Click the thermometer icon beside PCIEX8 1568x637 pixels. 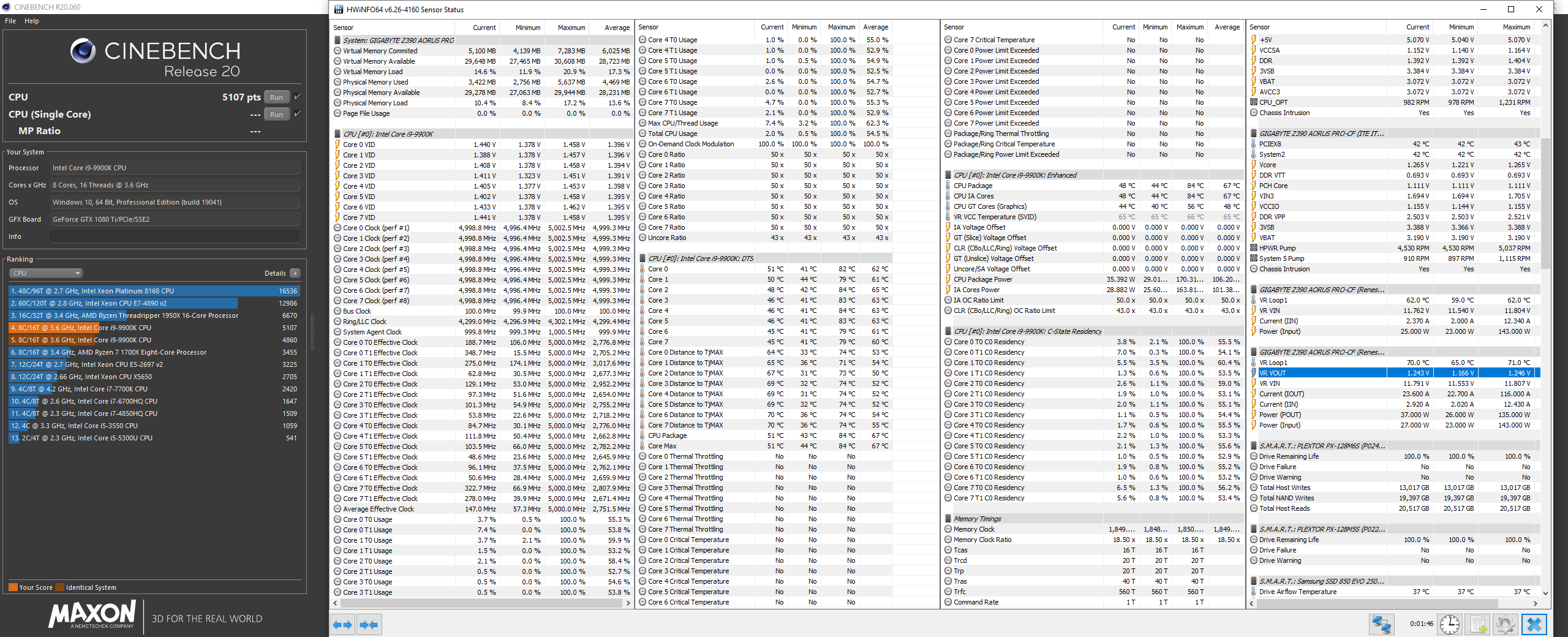1254,144
